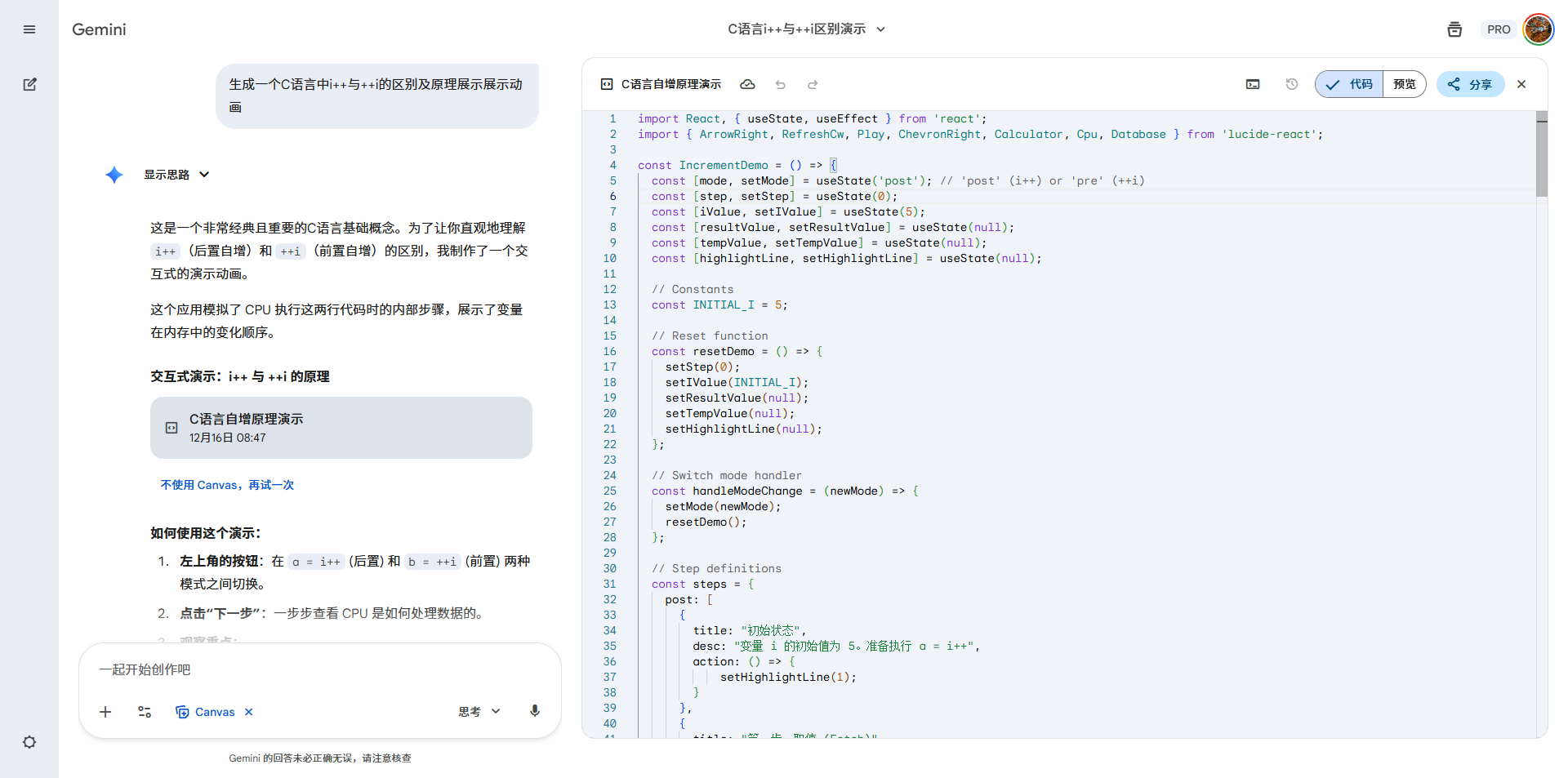Viewport: 1568px width, 778px height.
Task: Open the C语言自增原理演示 attachment card
Action: (x=341, y=427)
